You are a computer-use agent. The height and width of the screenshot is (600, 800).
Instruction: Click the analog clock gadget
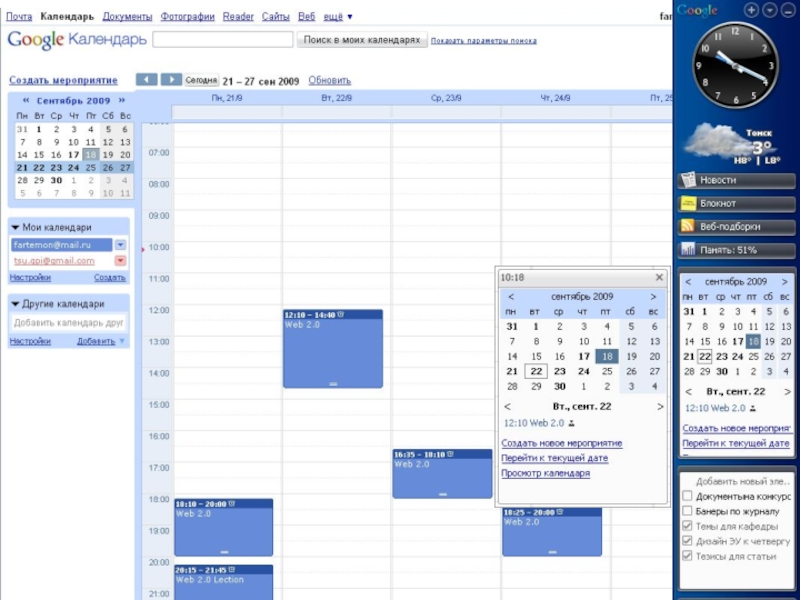(735, 65)
